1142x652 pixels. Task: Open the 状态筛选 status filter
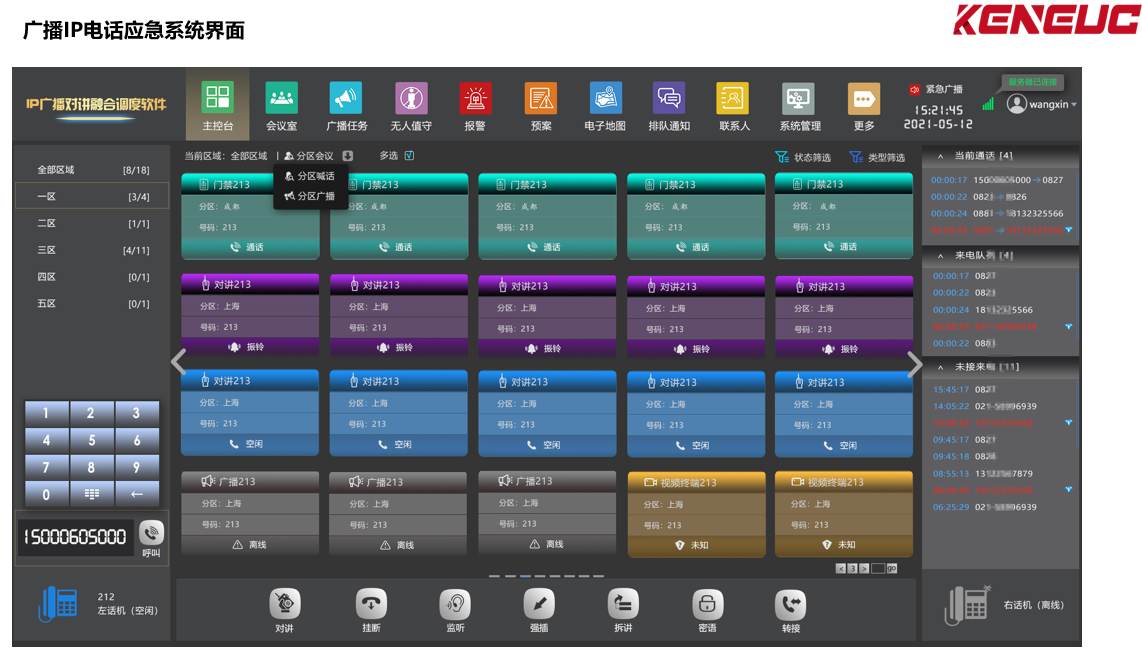tap(803, 157)
